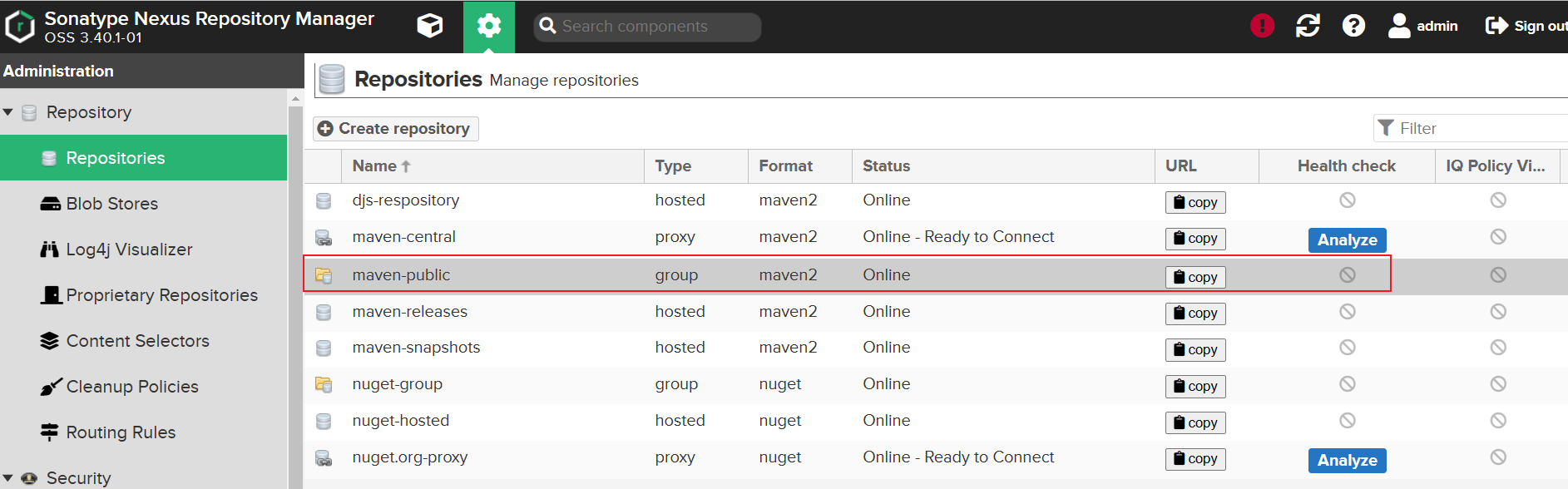
Task: Click the Blob Stores drive icon
Action: click(50, 204)
